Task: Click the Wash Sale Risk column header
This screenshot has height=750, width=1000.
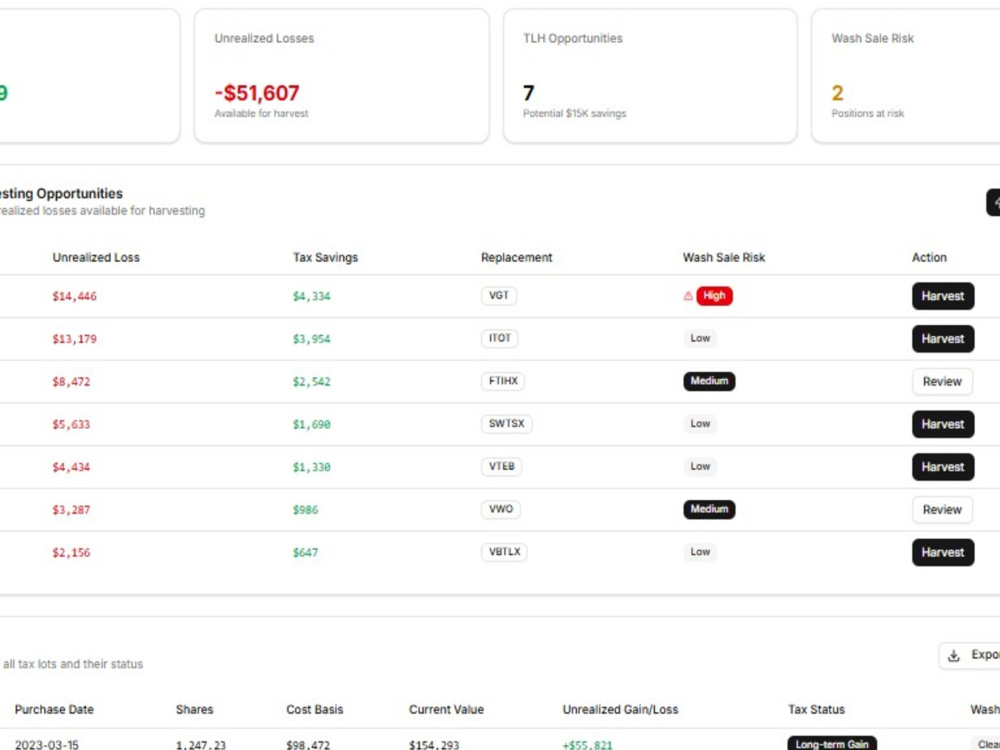Action: click(x=724, y=258)
